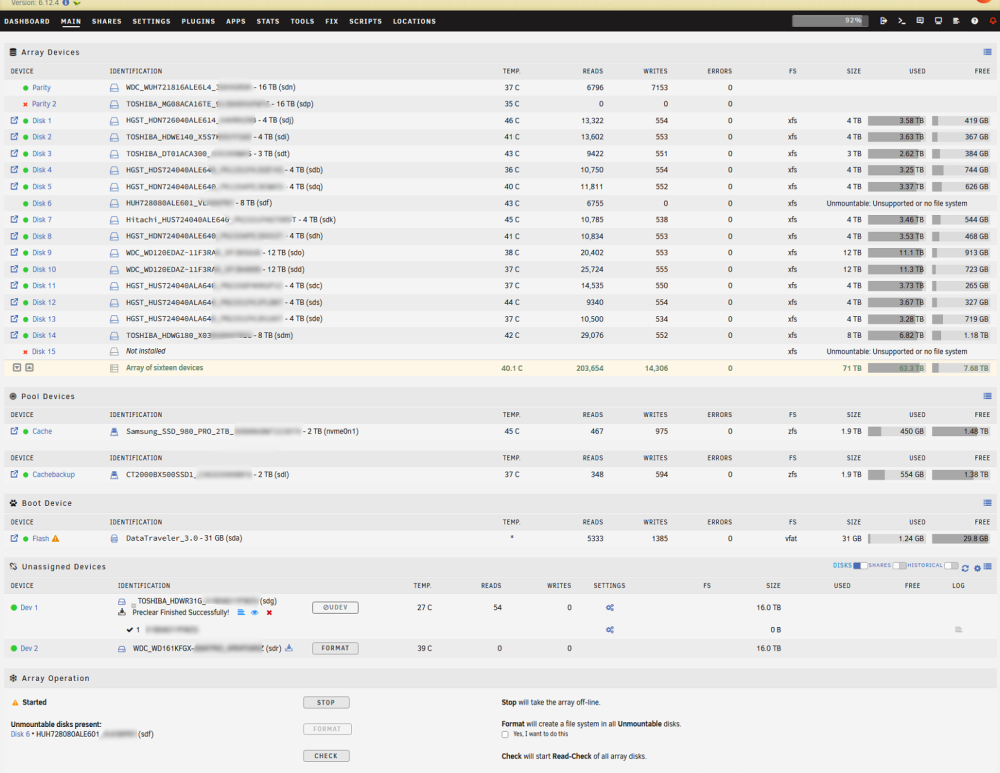1000x773 pixels.
Task: Refresh the Unassigned Devices list
Action: click(x=965, y=568)
